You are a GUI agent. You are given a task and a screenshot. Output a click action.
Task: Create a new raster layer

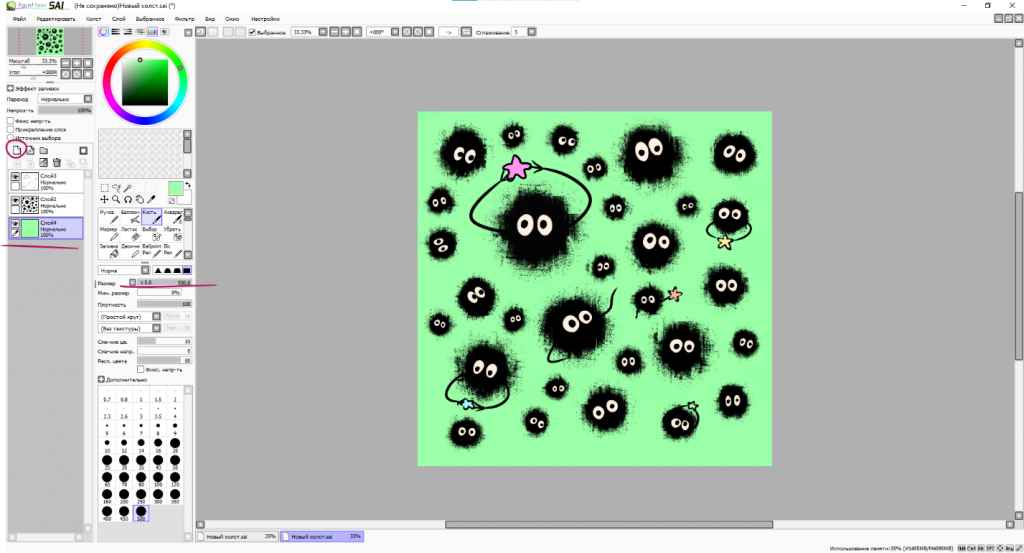(17, 150)
